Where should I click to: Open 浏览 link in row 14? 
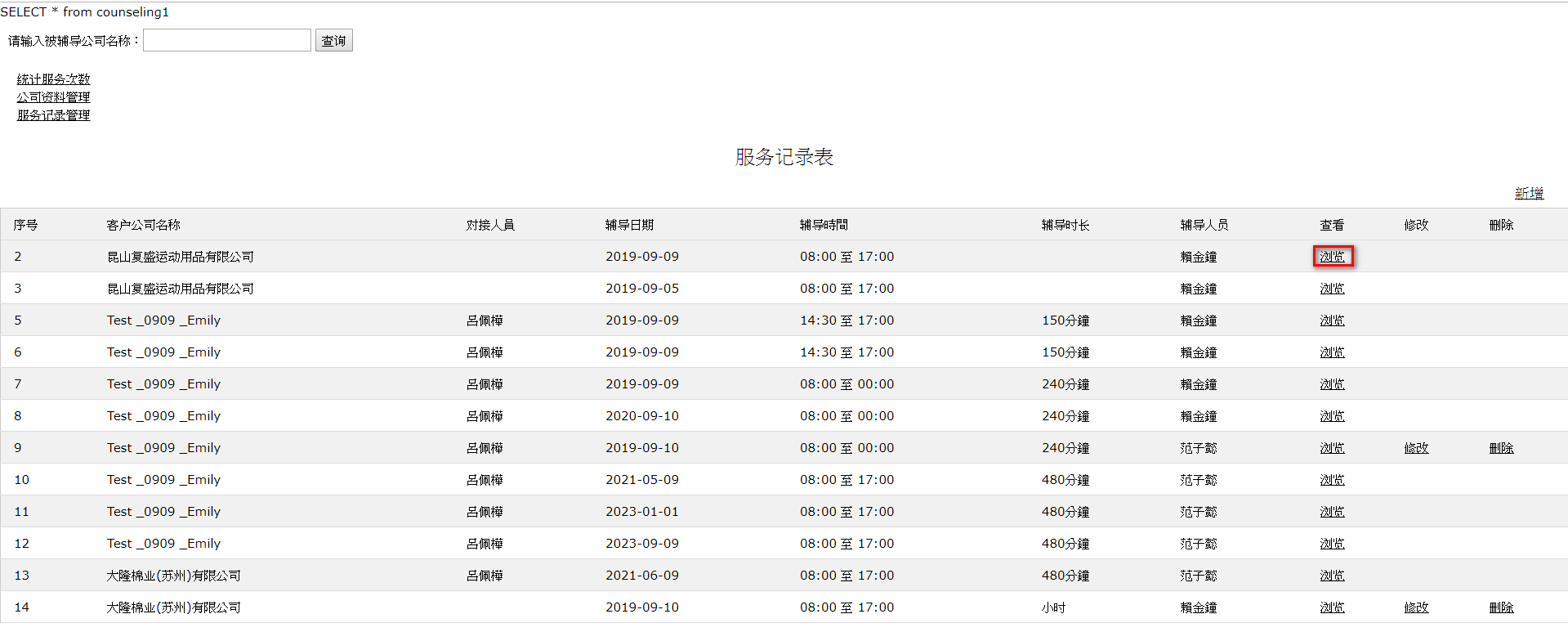[x=1332, y=607]
